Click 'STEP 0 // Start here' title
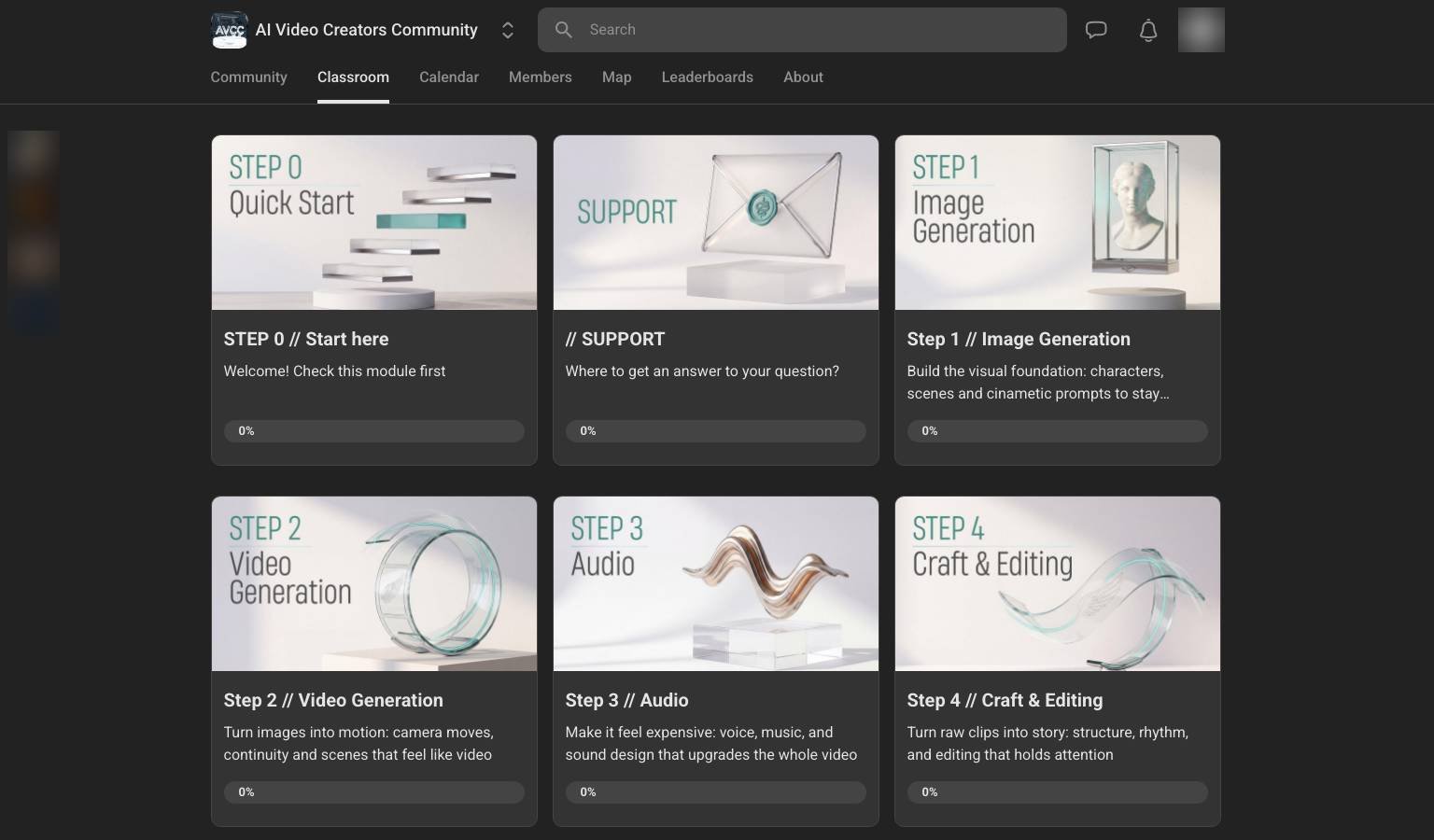The height and width of the screenshot is (840, 1434). pos(306,339)
